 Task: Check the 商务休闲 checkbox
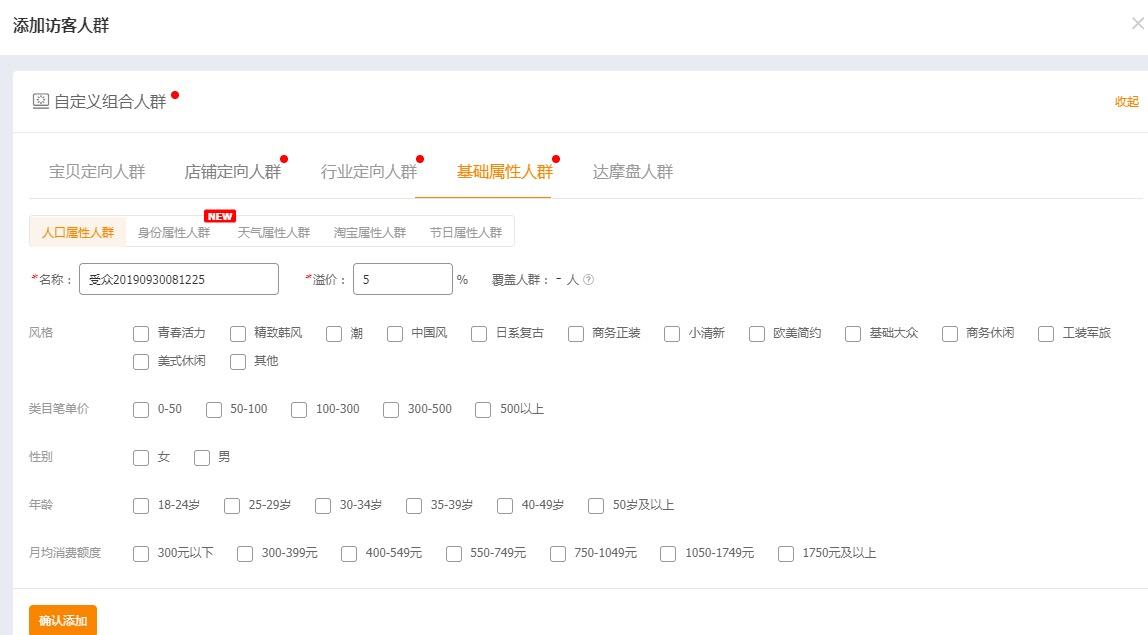tap(950, 334)
